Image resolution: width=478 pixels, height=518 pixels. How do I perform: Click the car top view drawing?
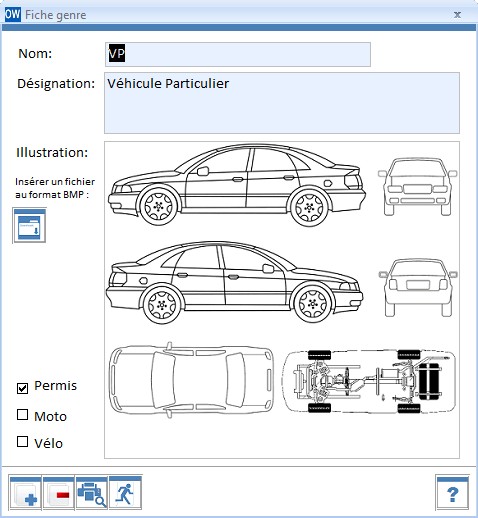click(x=191, y=380)
